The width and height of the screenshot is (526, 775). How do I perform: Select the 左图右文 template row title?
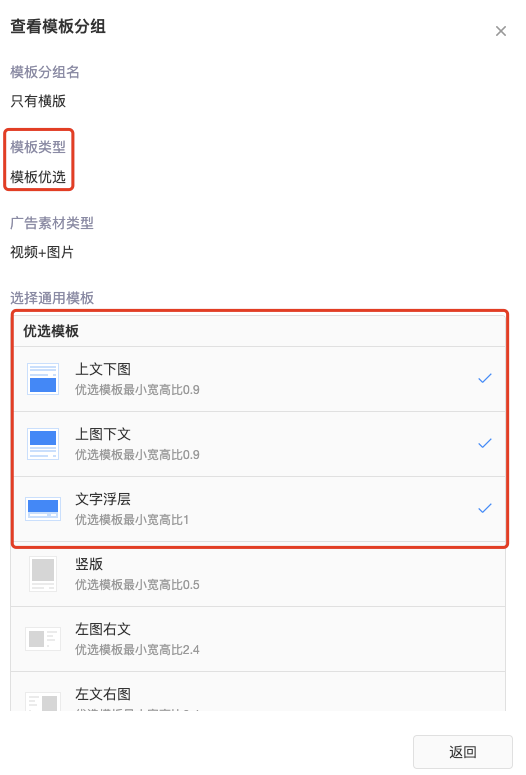[103, 629]
